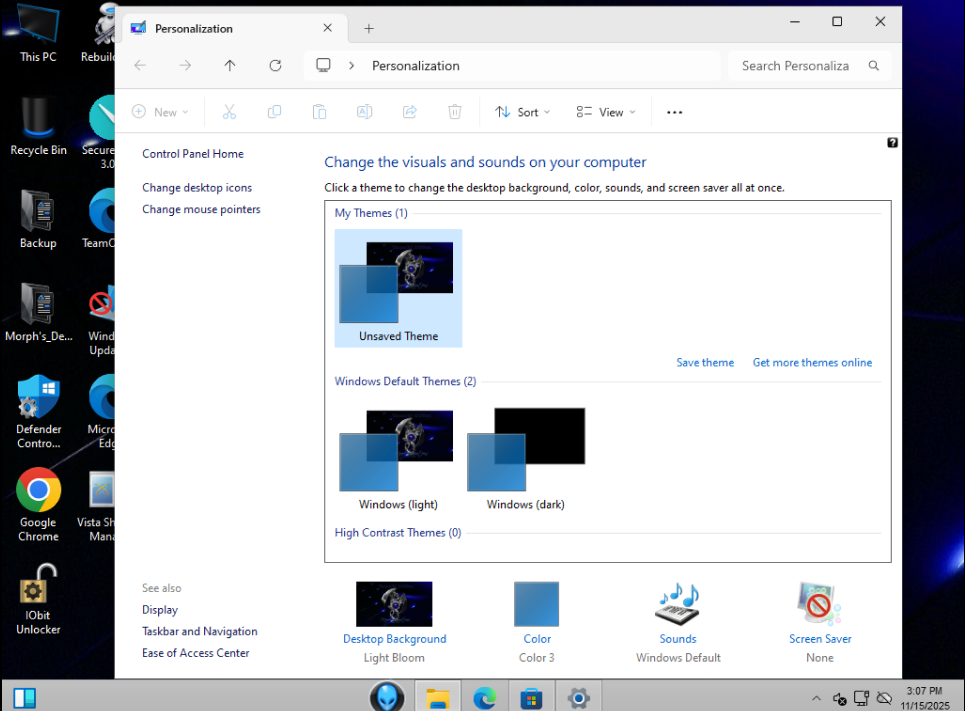
Task: Go up one folder level
Action: point(230,66)
